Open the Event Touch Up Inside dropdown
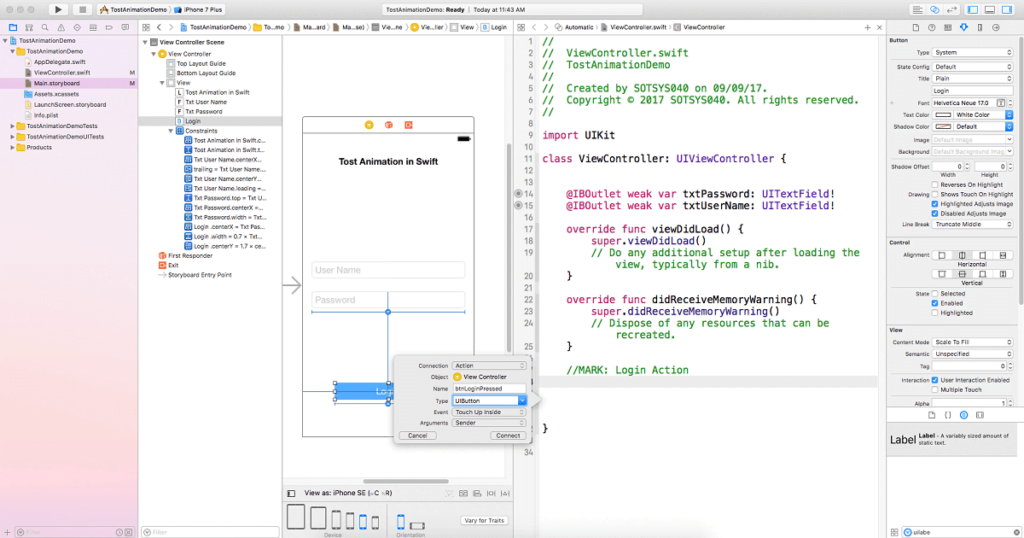The height and width of the screenshot is (538, 1024). (x=489, y=412)
